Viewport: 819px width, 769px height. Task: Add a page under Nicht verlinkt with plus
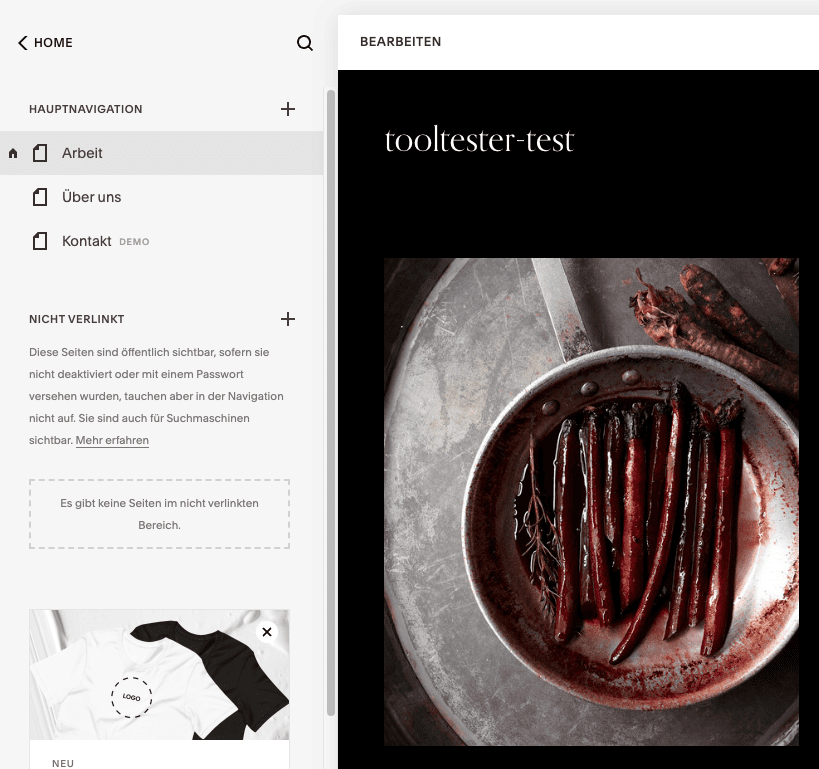pyautogui.click(x=288, y=319)
